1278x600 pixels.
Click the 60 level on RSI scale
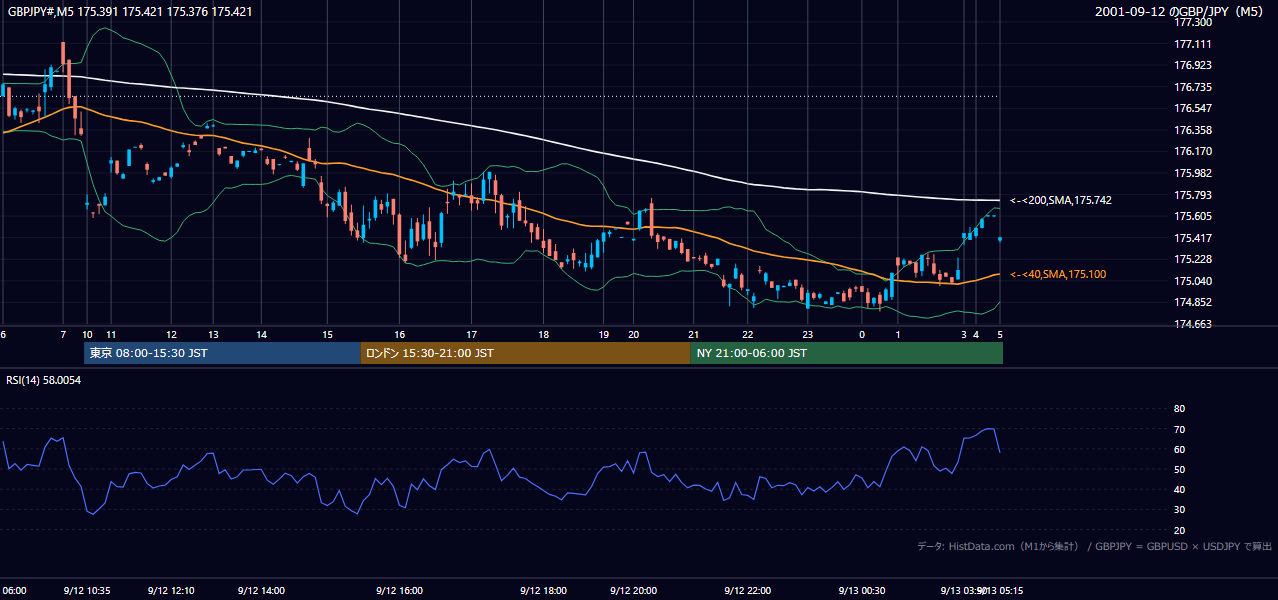click(1179, 449)
